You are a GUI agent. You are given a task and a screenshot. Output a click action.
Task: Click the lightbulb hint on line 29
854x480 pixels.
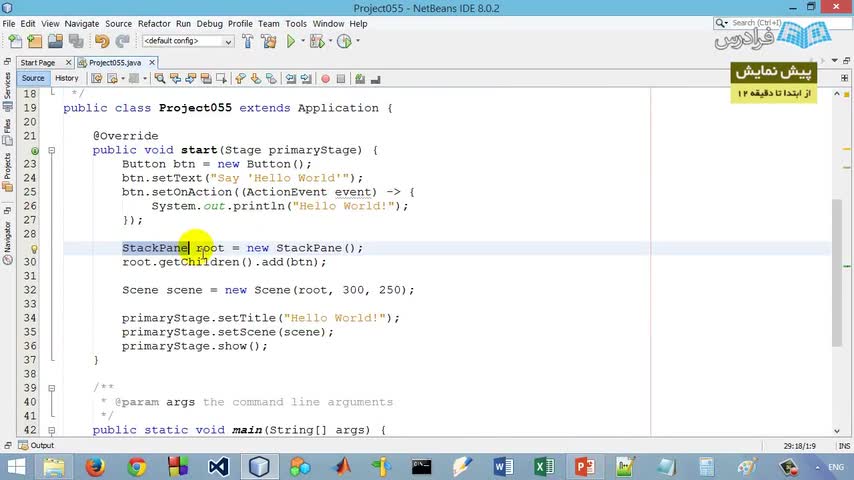pyautogui.click(x=34, y=249)
